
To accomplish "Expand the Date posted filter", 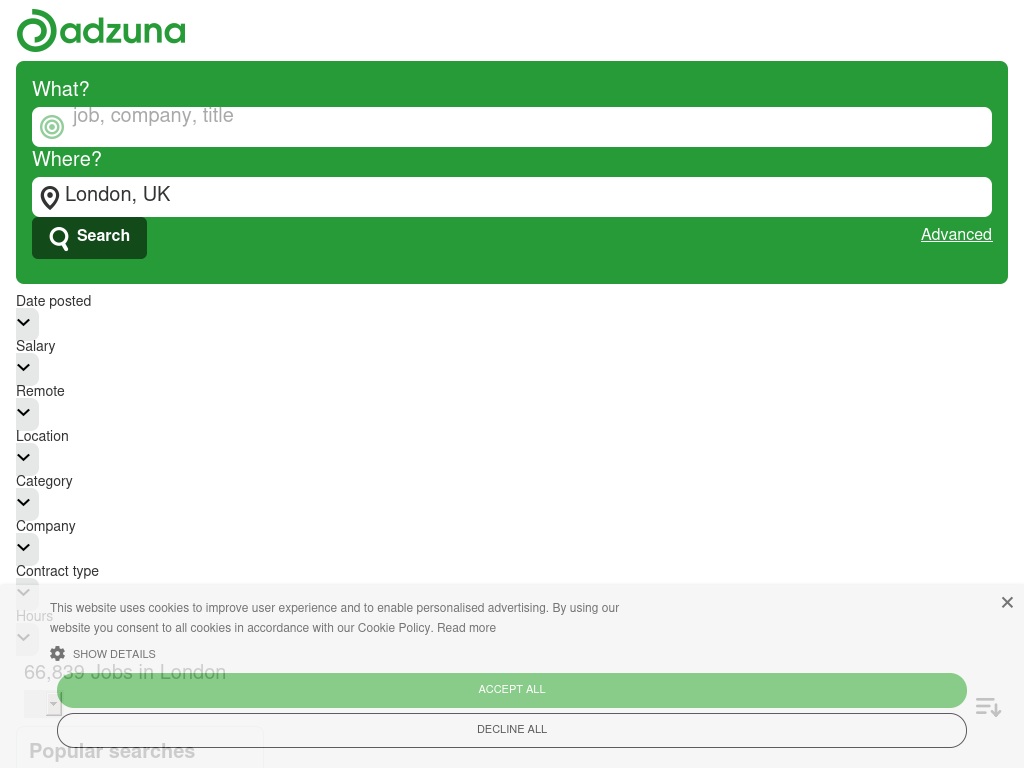I will pos(24,323).
